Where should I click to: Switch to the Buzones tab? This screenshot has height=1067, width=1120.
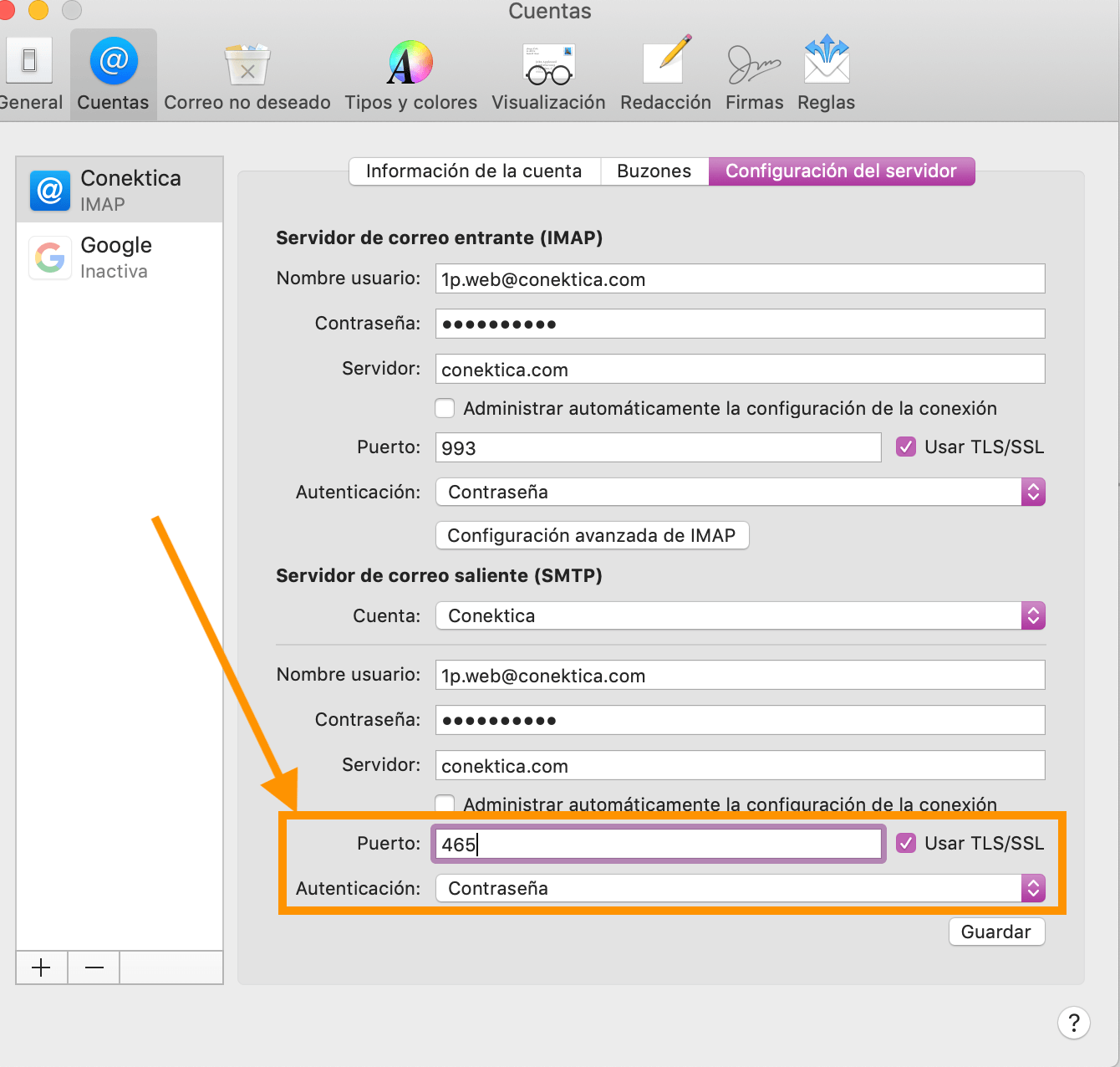coord(654,171)
